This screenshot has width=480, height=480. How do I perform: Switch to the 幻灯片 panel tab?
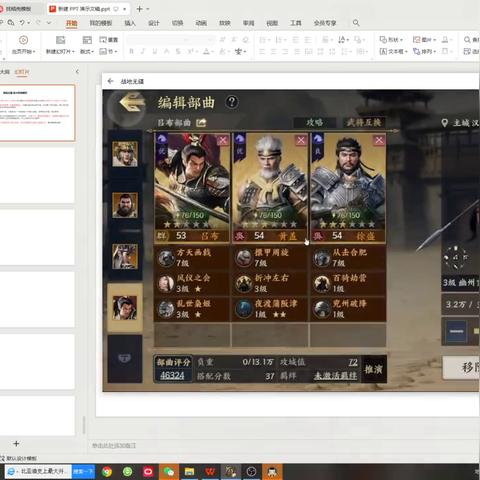pos(22,72)
